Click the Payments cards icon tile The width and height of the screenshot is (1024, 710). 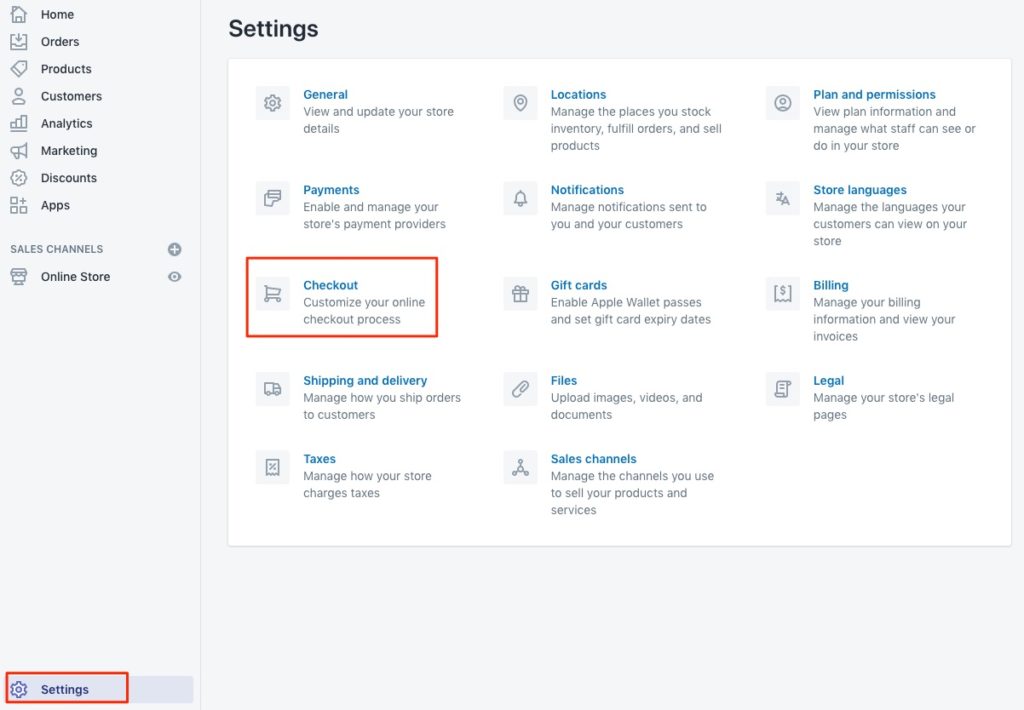(272, 199)
